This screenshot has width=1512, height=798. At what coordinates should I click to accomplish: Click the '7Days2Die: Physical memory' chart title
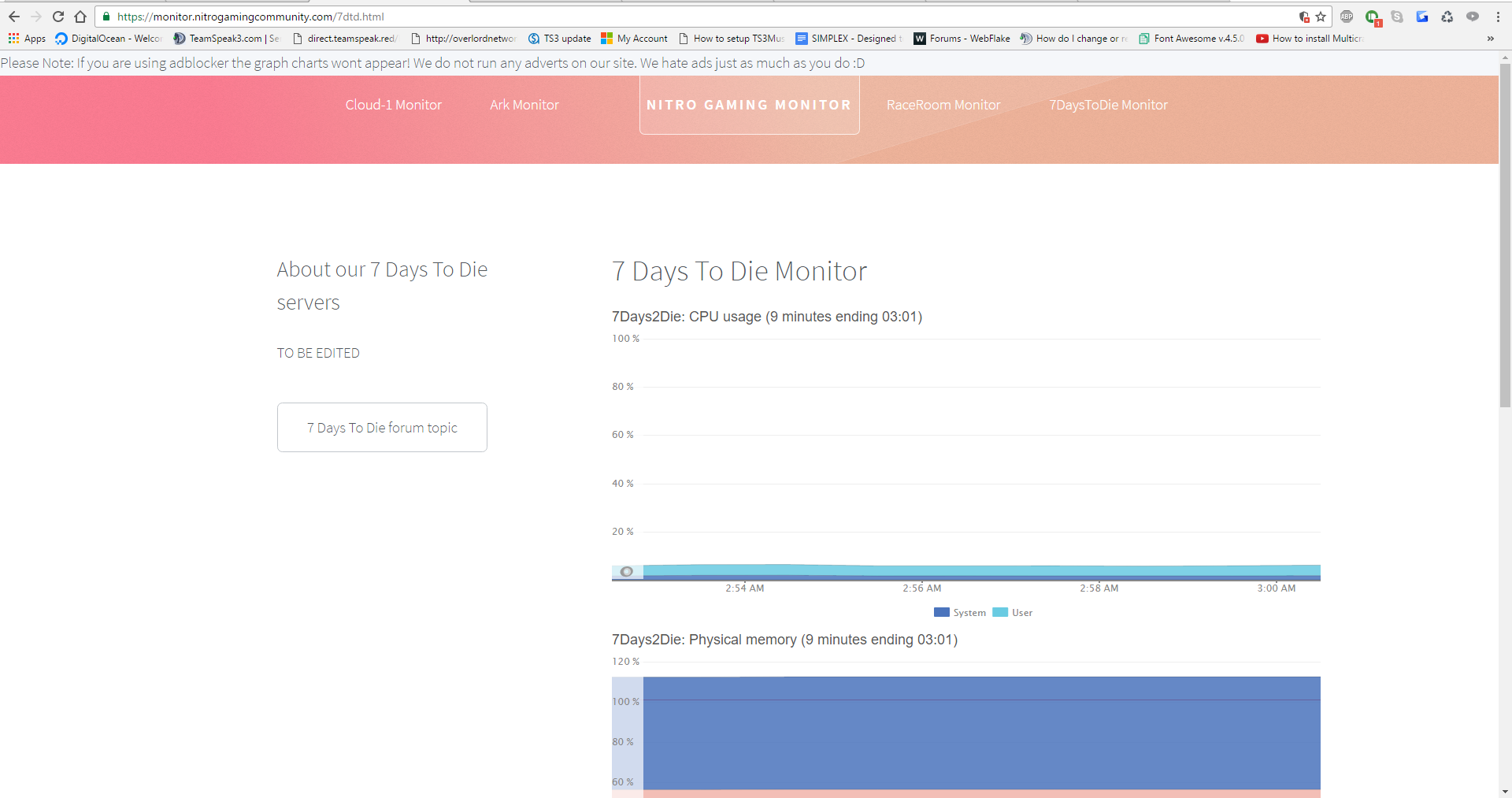[784, 640]
